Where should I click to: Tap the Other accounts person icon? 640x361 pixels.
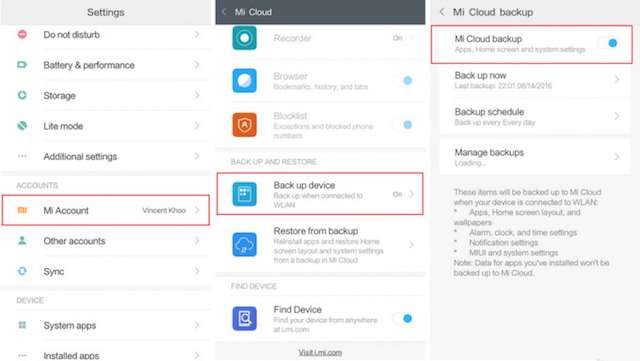tap(22, 241)
